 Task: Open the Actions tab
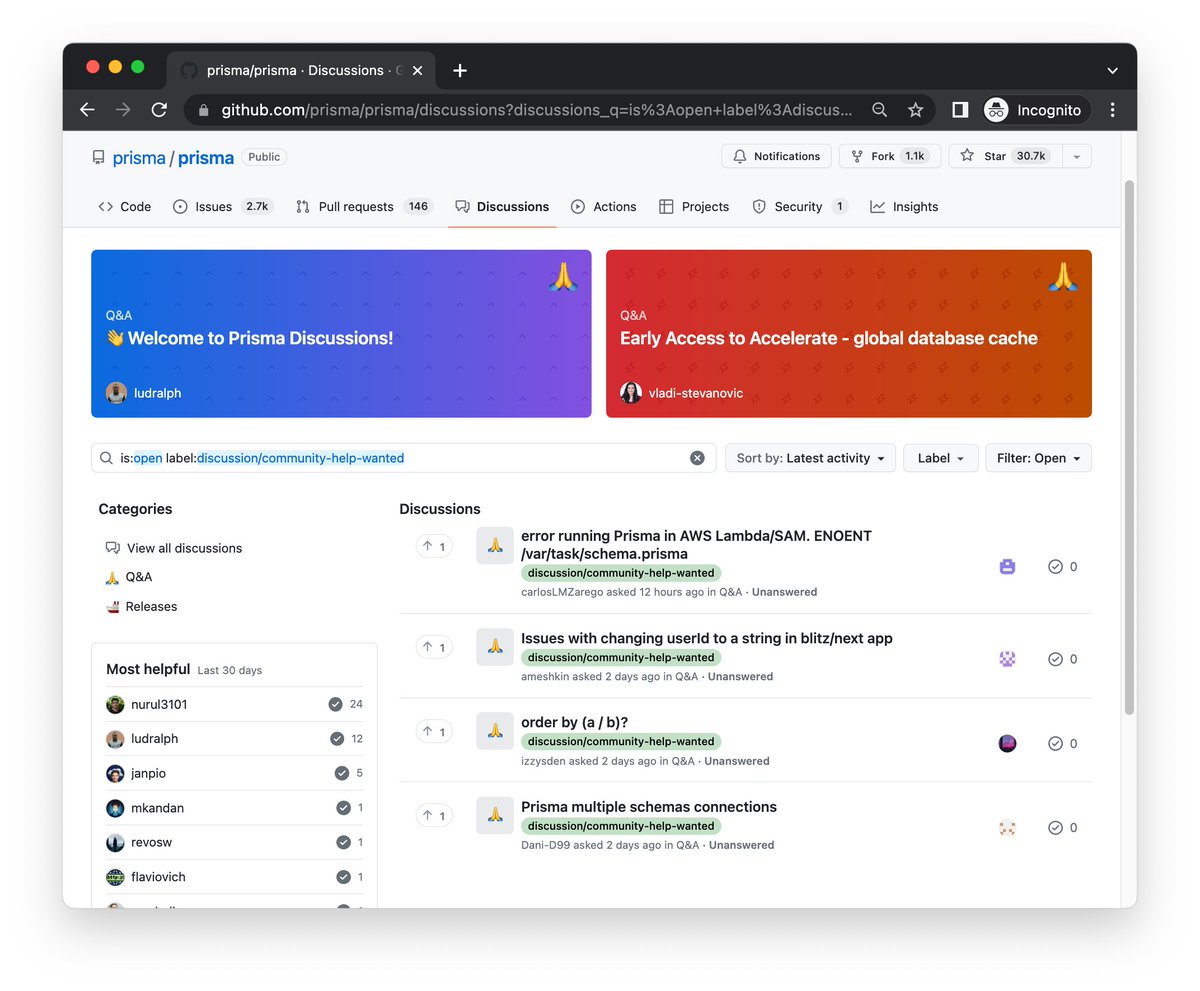(604, 207)
